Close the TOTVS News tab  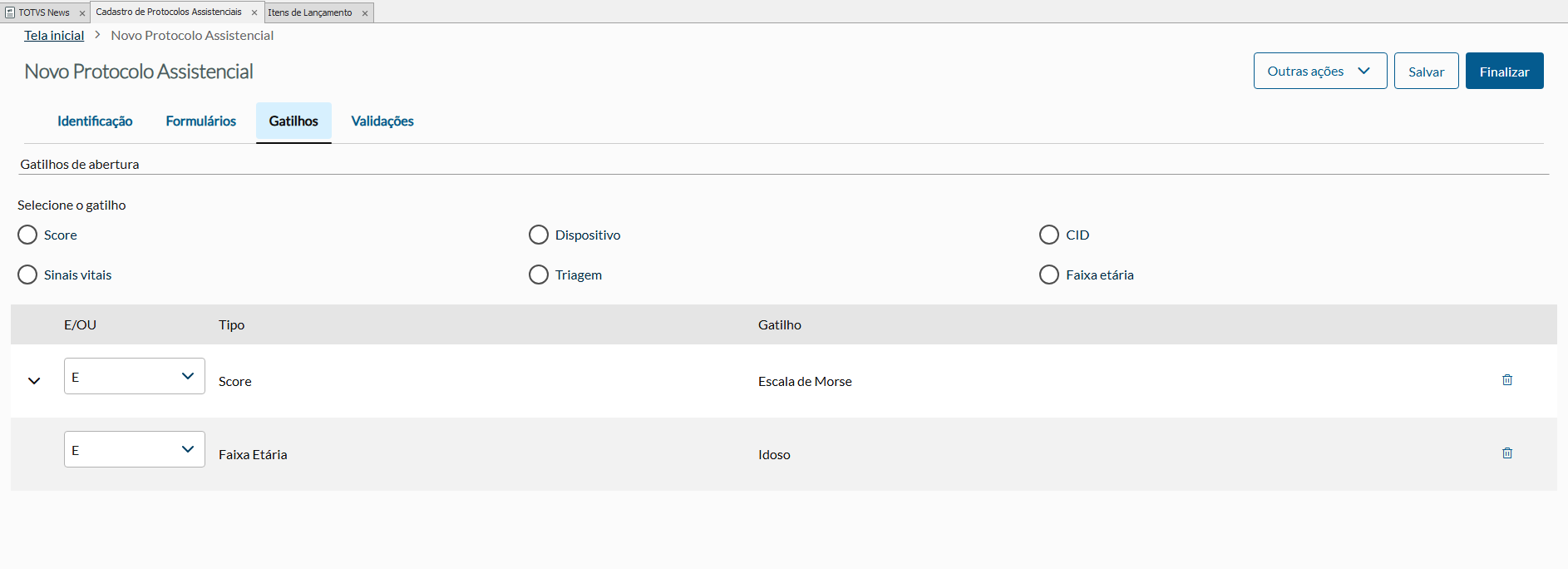pos(82,13)
